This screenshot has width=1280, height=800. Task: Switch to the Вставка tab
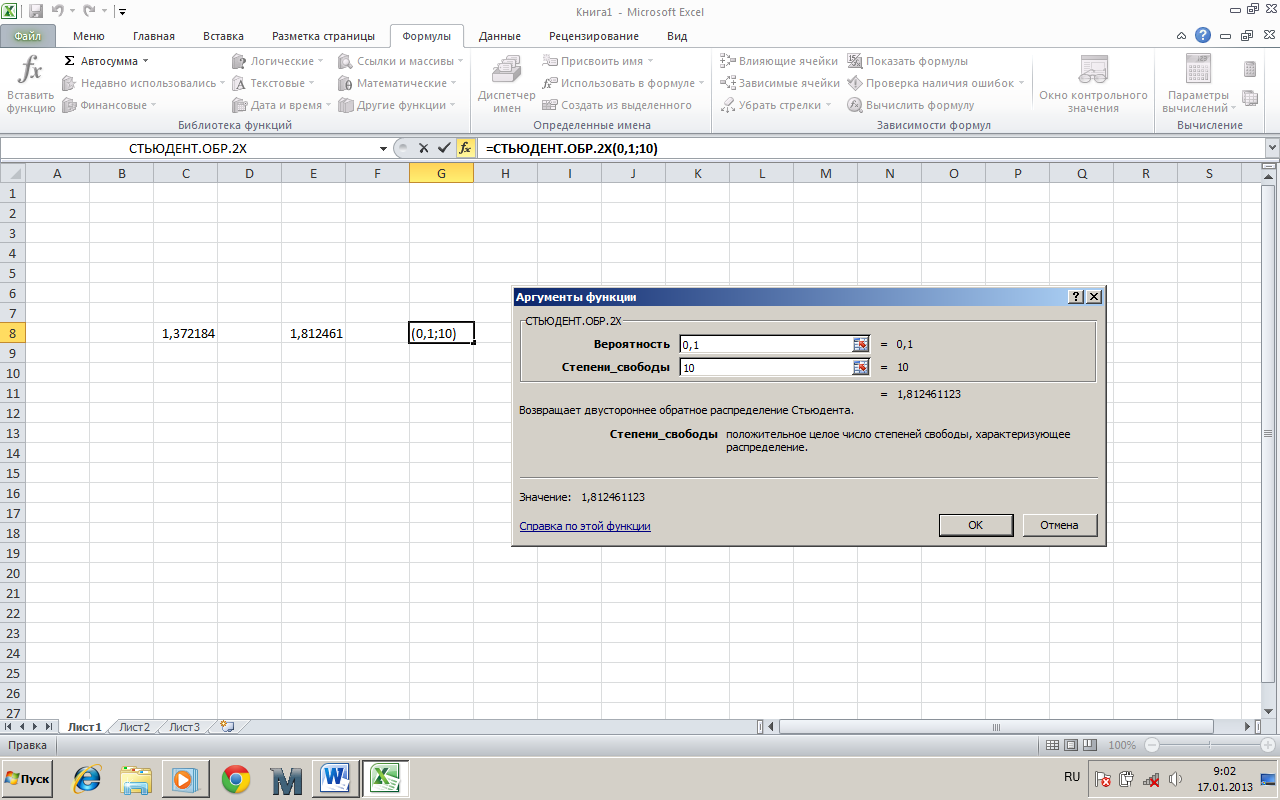point(223,36)
